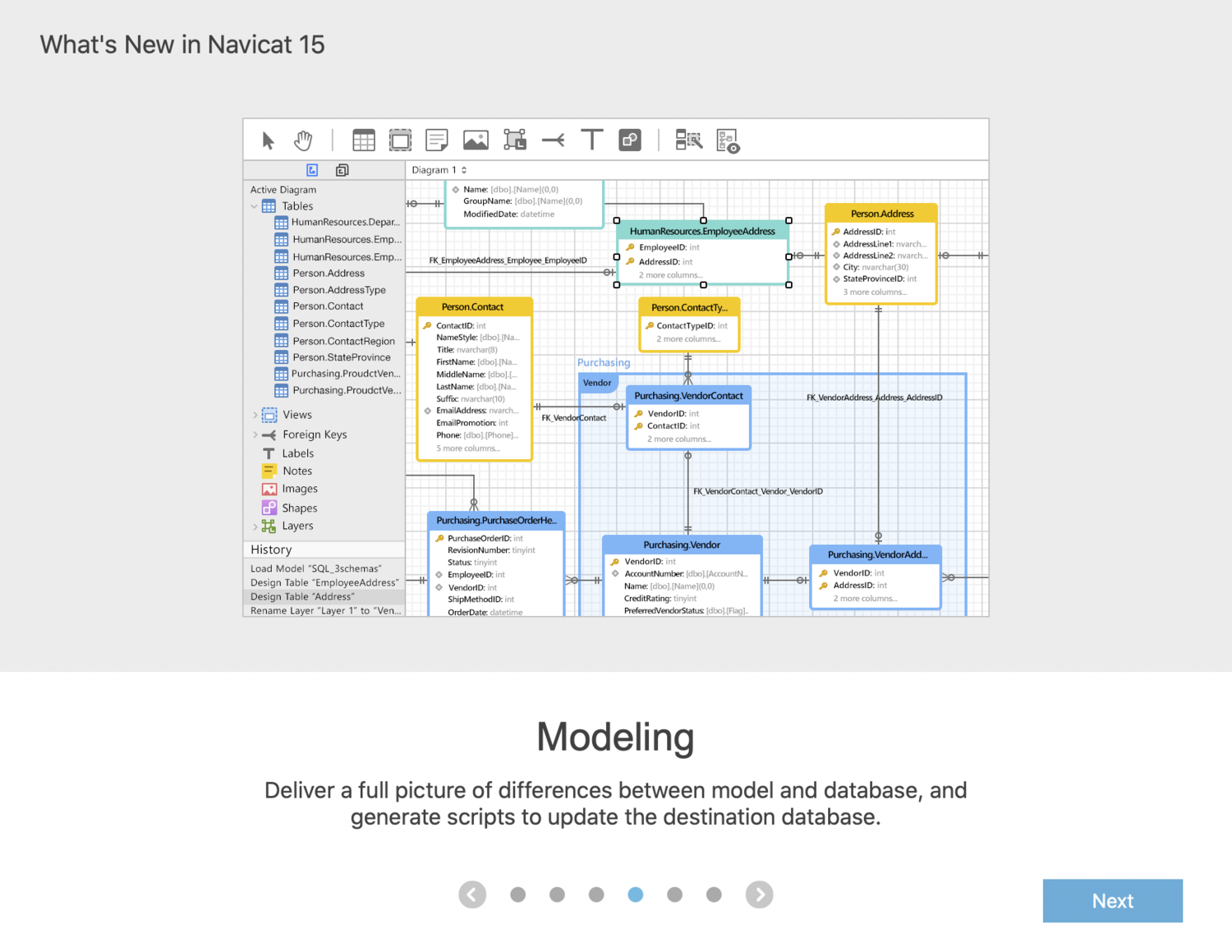Viewport: 1232px width, 952px height.
Task: Select the first page indicator dot
Action: (x=517, y=895)
